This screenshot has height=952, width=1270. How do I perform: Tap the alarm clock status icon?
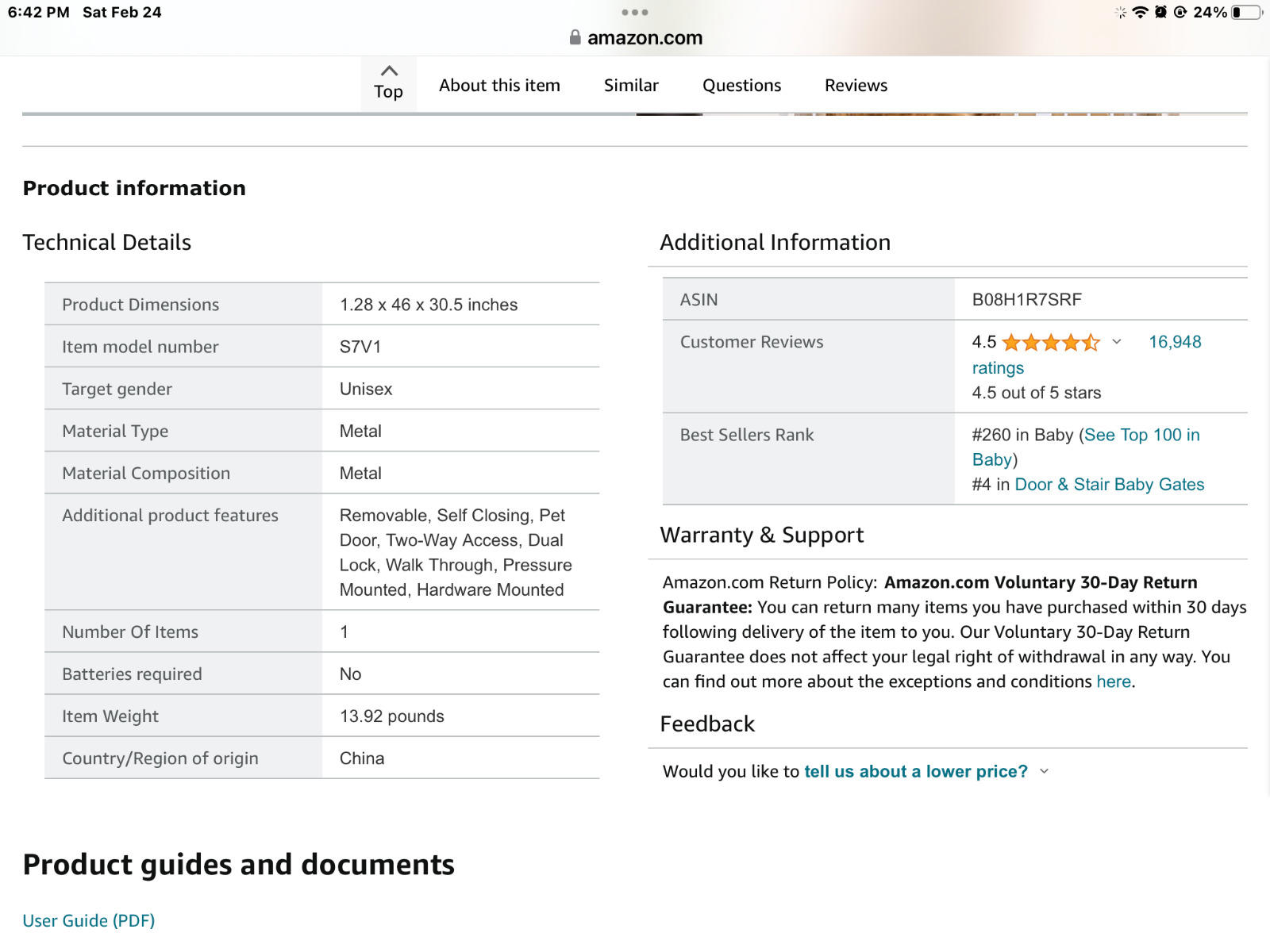[x=1160, y=12]
